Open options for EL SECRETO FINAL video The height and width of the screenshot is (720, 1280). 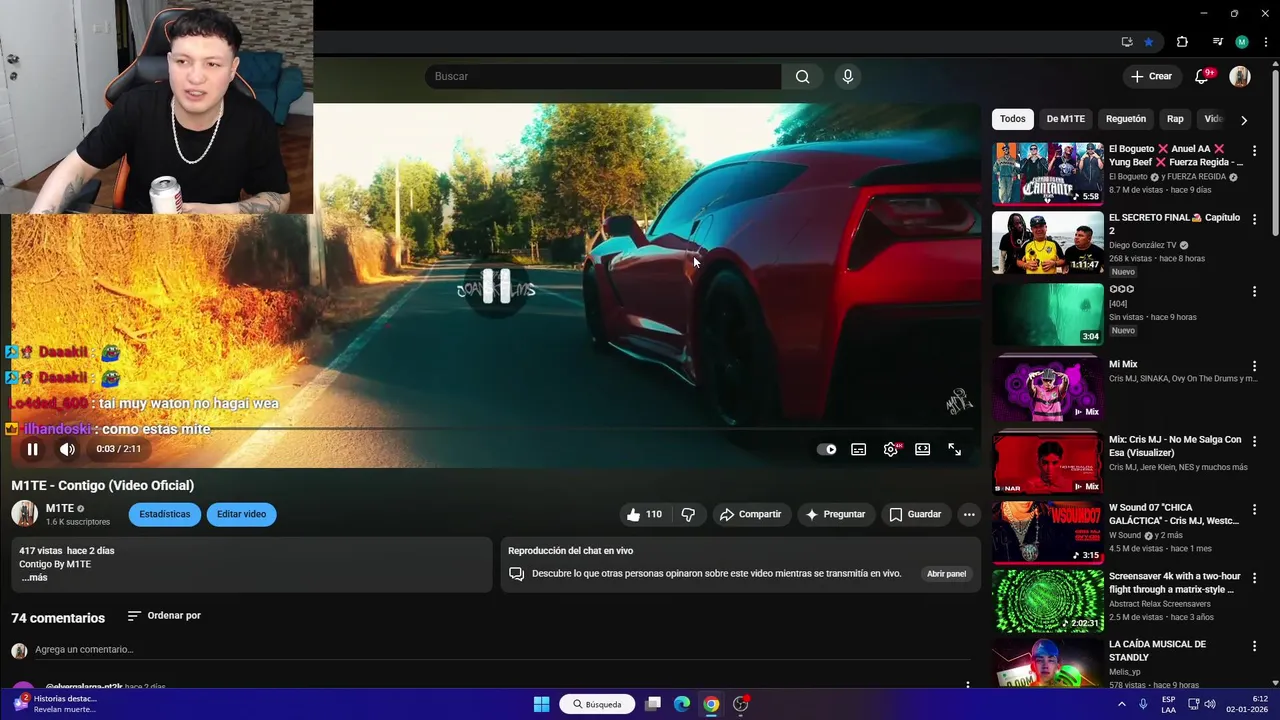click(1254, 220)
